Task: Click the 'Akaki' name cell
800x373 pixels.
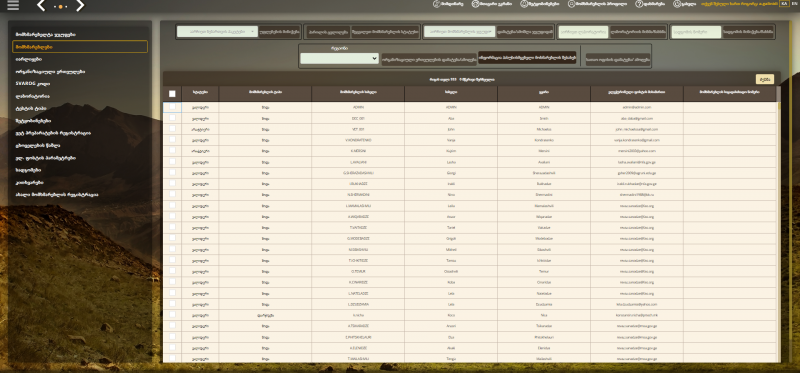Action: pos(451,347)
